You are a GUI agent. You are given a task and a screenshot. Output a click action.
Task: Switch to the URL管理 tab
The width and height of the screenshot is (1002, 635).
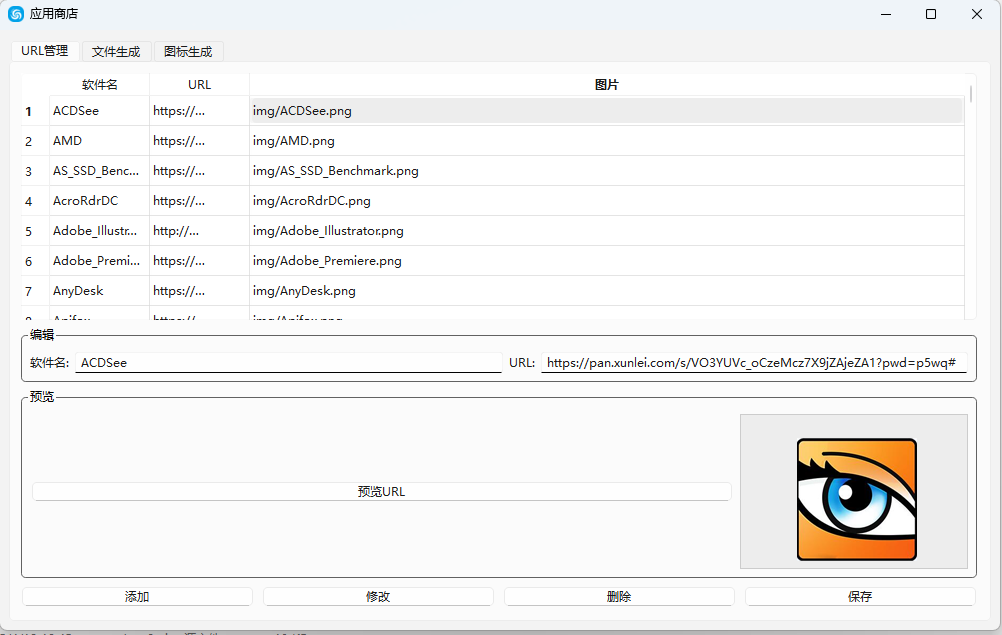pos(45,51)
